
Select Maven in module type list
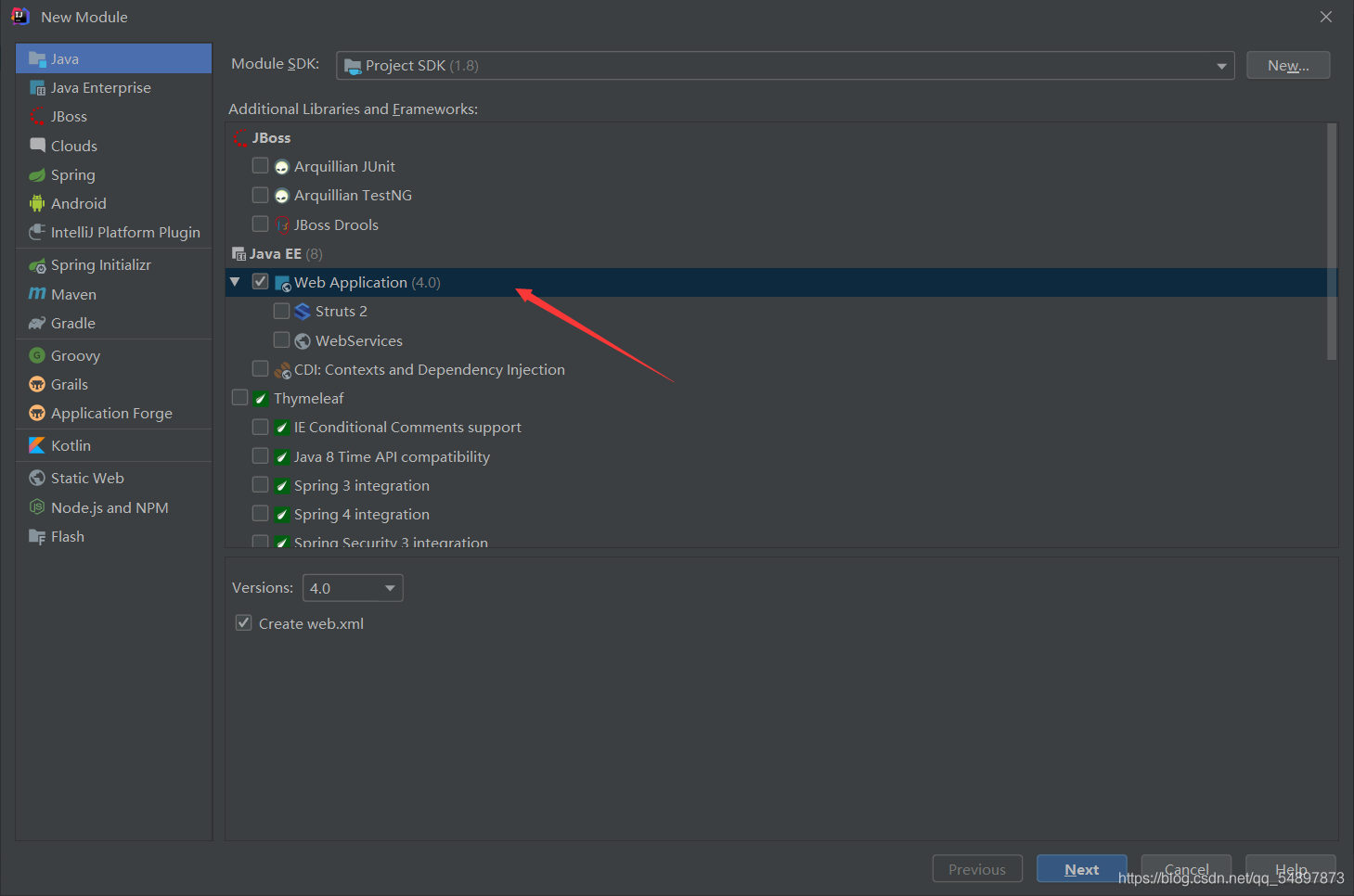[x=113, y=294]
